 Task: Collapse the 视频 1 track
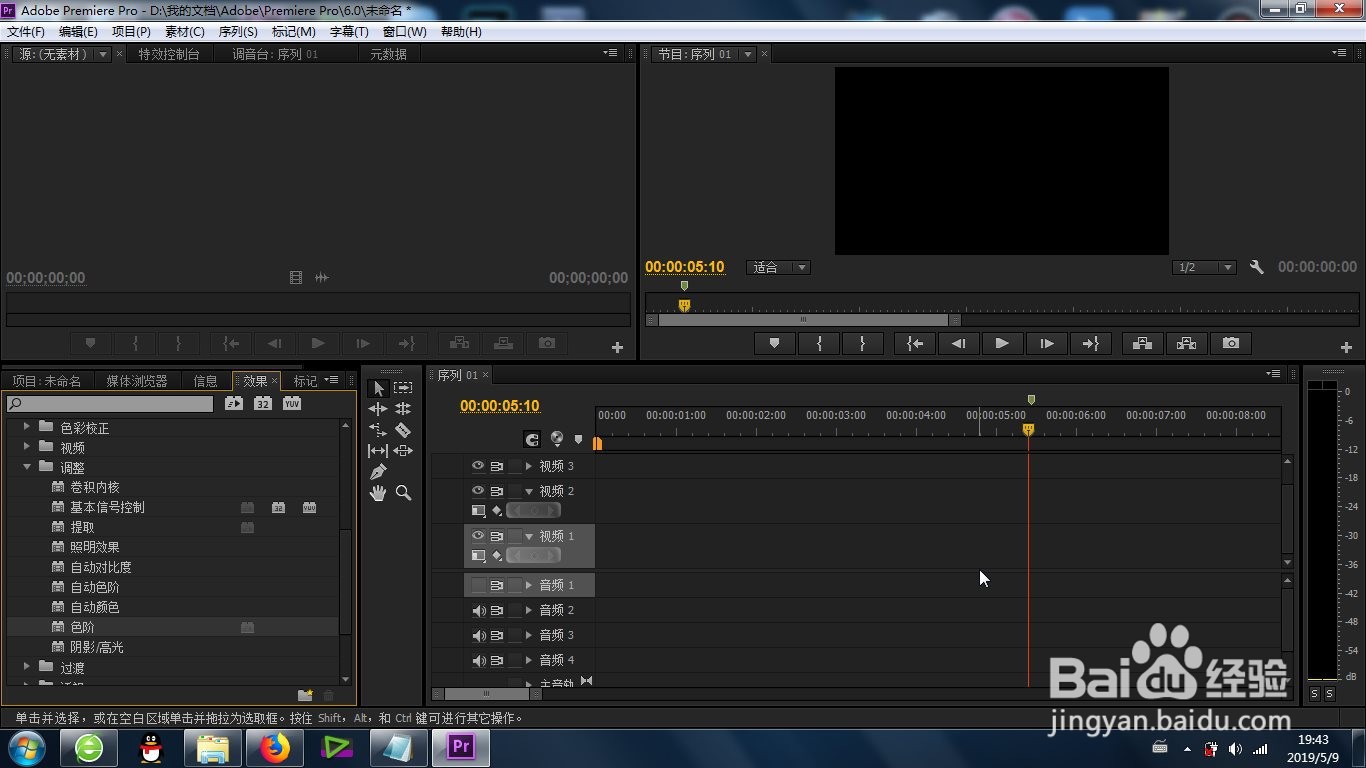click(529, 536)
